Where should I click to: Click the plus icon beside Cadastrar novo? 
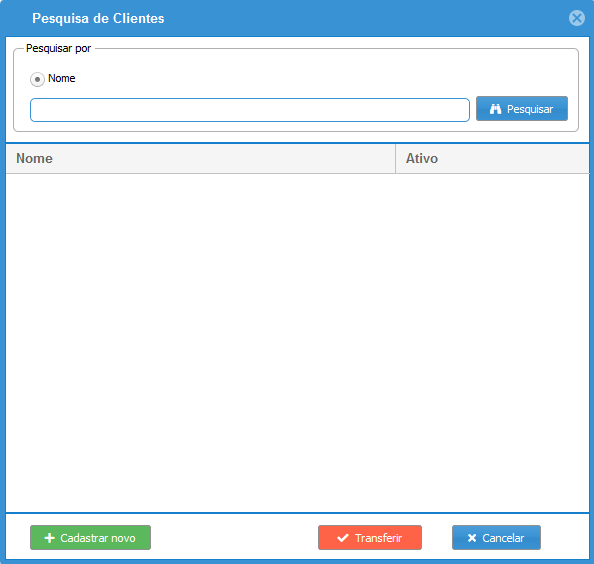pyautogui.click(x=50, y=538)
